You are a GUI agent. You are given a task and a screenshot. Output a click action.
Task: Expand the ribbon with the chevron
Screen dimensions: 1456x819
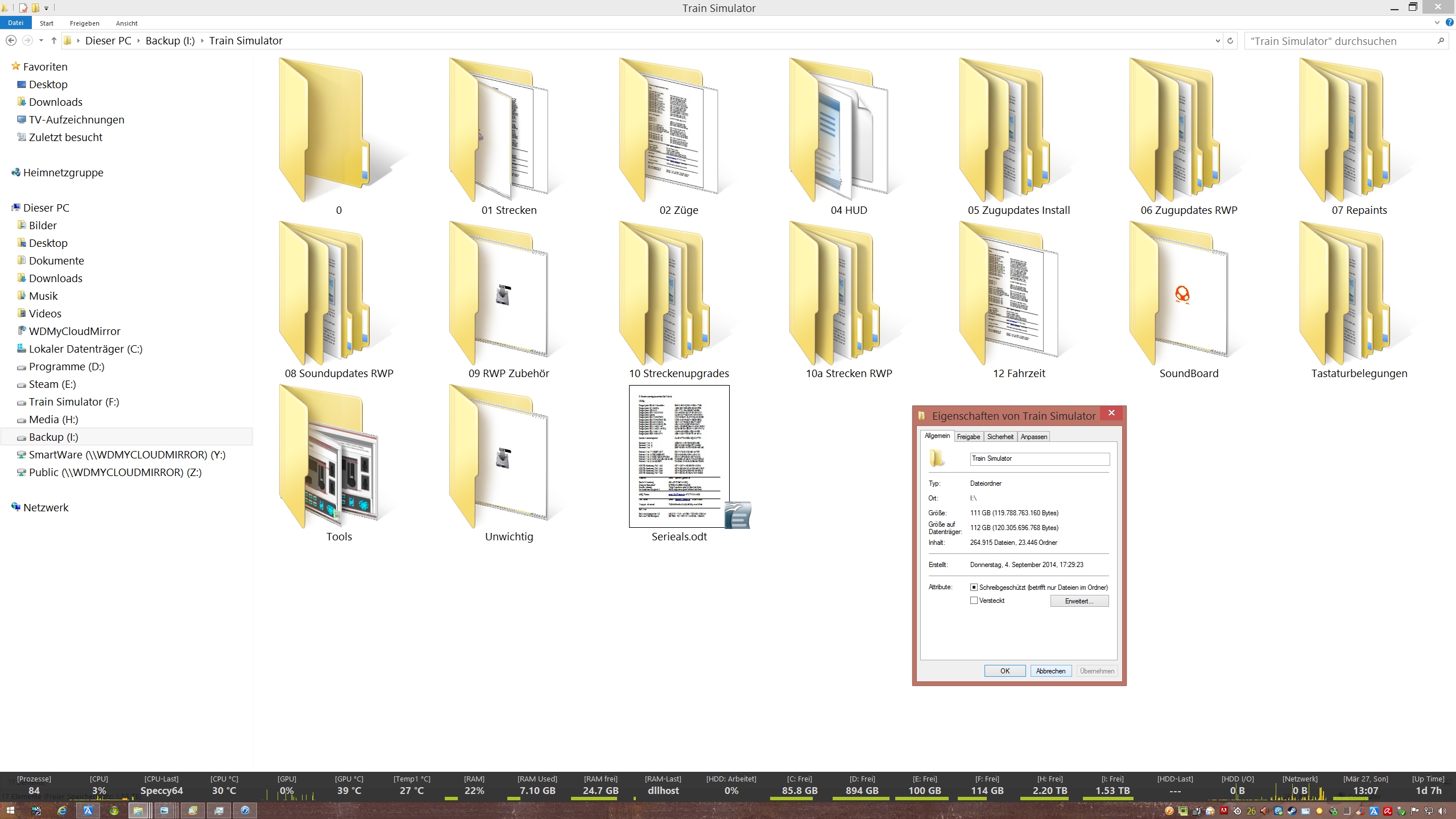[x=1437, y=23]
